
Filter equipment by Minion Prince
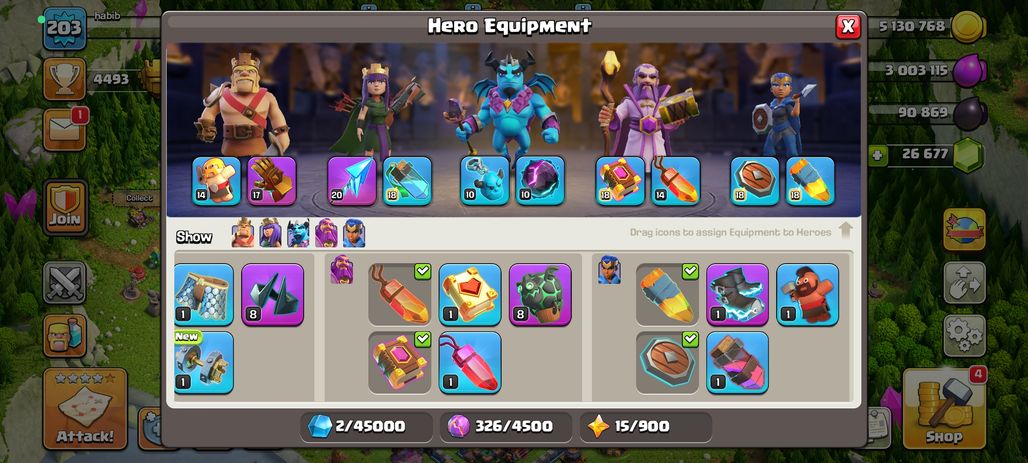click(x=298, y=233)
